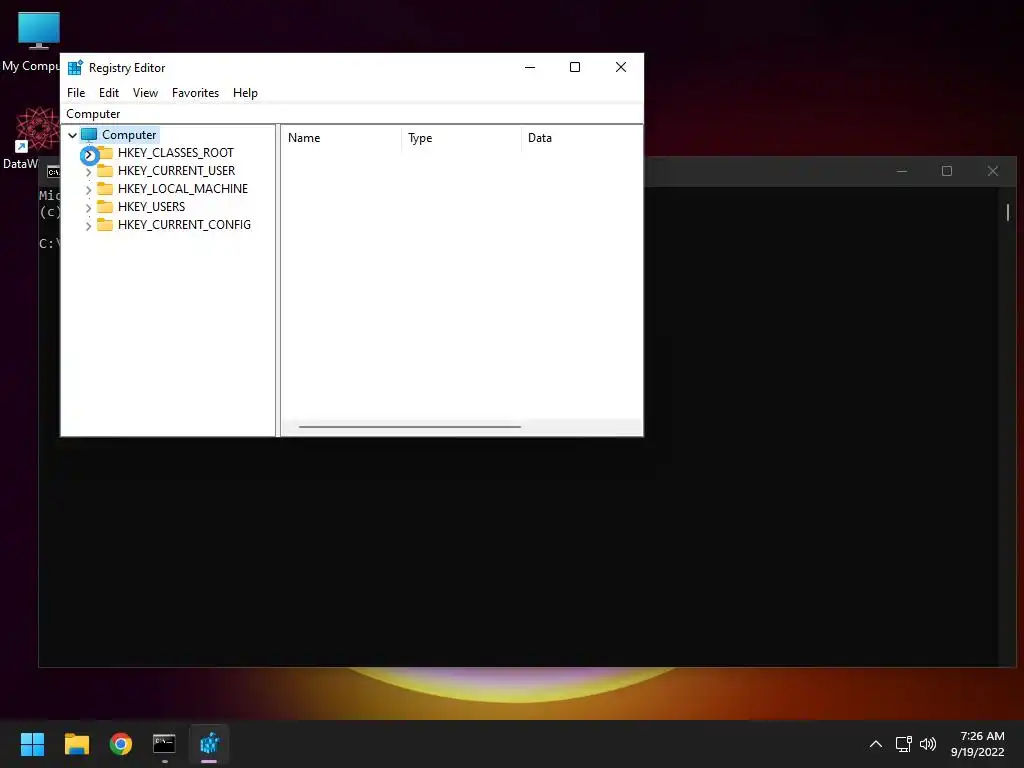Expand the HKEY_USERS key
The height and width of the screenshot is (768, 1024).
89,208
